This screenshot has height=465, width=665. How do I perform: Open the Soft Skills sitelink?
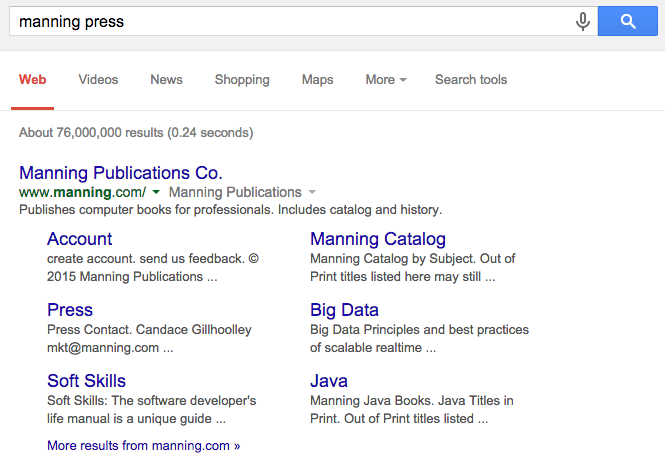[87, 381]
